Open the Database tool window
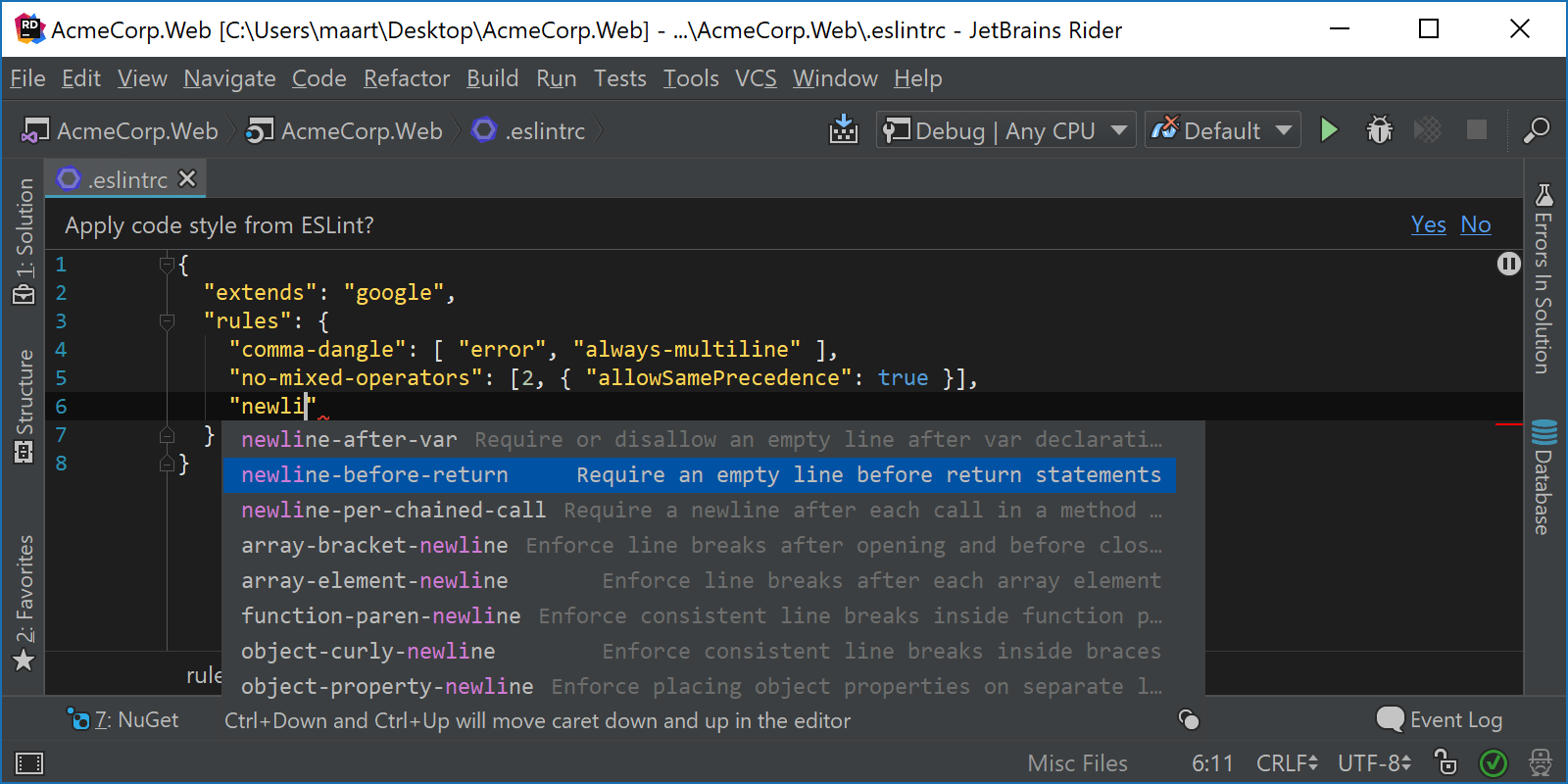This screenshot has height=784, width=1568. [1544, 477]
